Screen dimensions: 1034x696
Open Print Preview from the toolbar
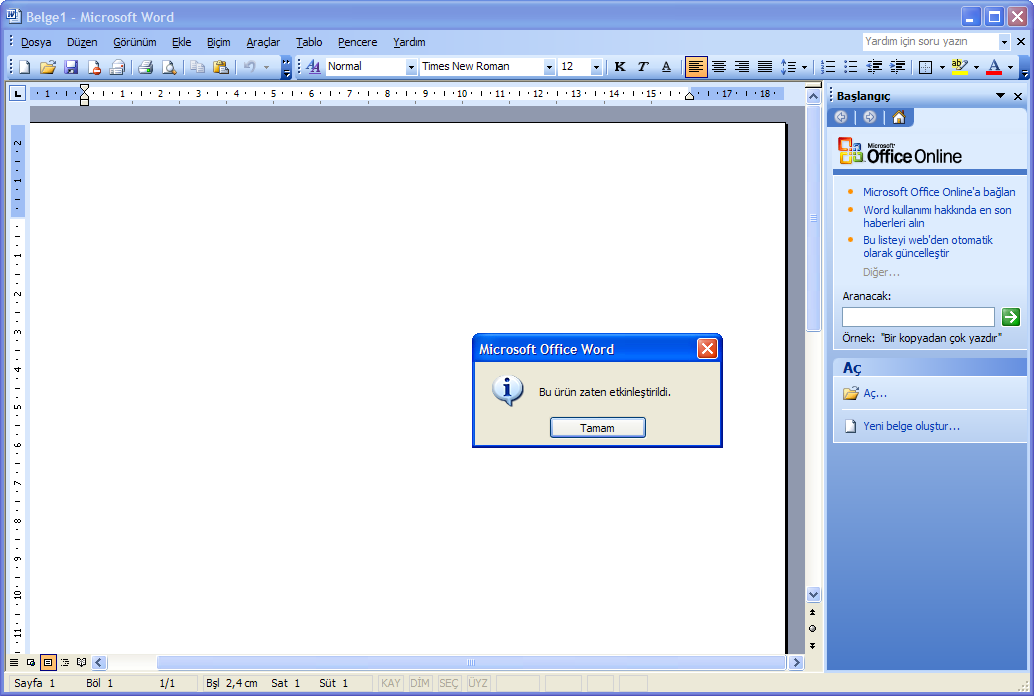pyautogui.click(x=169, y=67)
